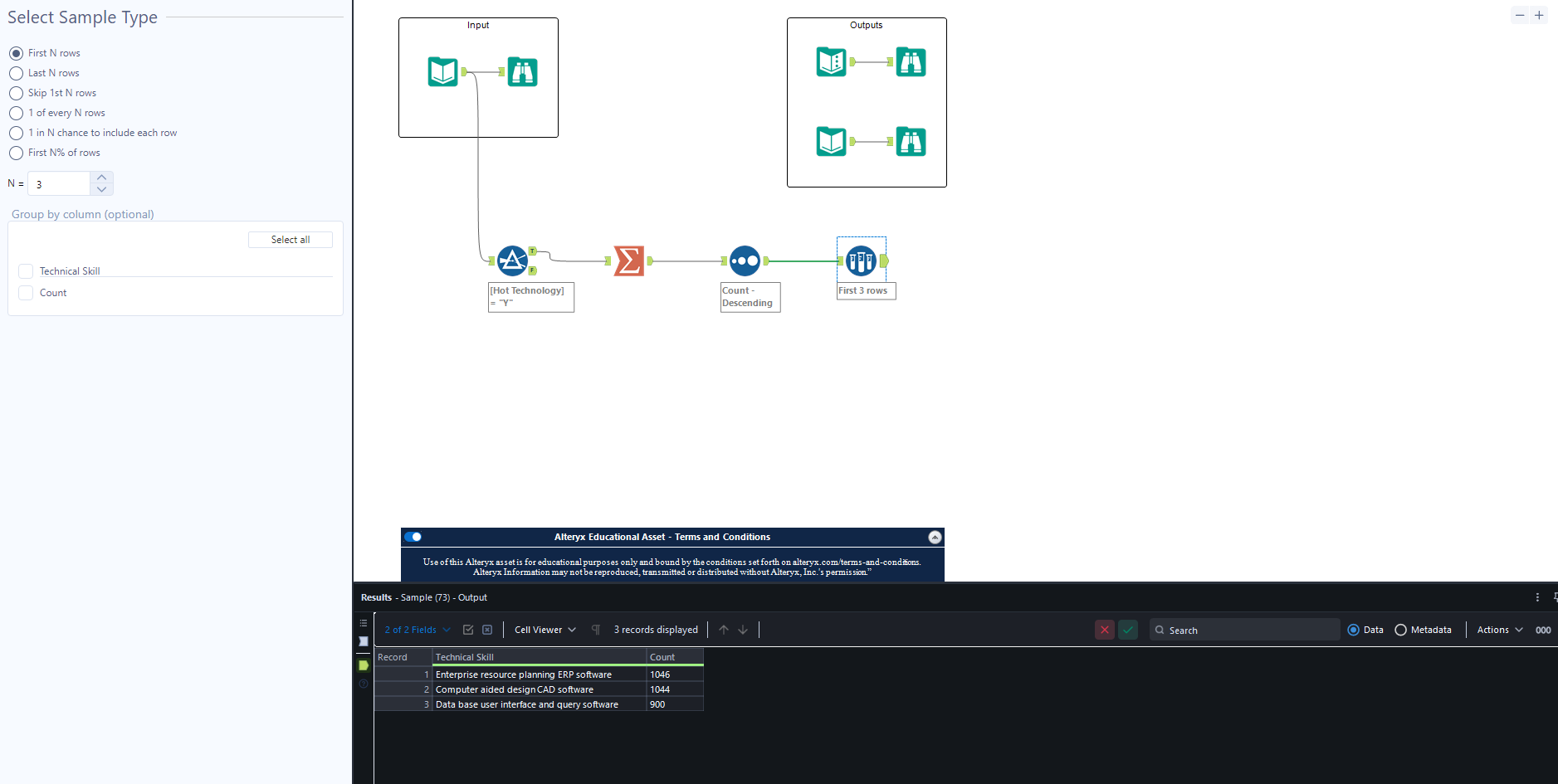Image resolution: width=1558 pixels, height=784 pixels.
Task: Click Select all in group by columns
Action: [291, 240]
